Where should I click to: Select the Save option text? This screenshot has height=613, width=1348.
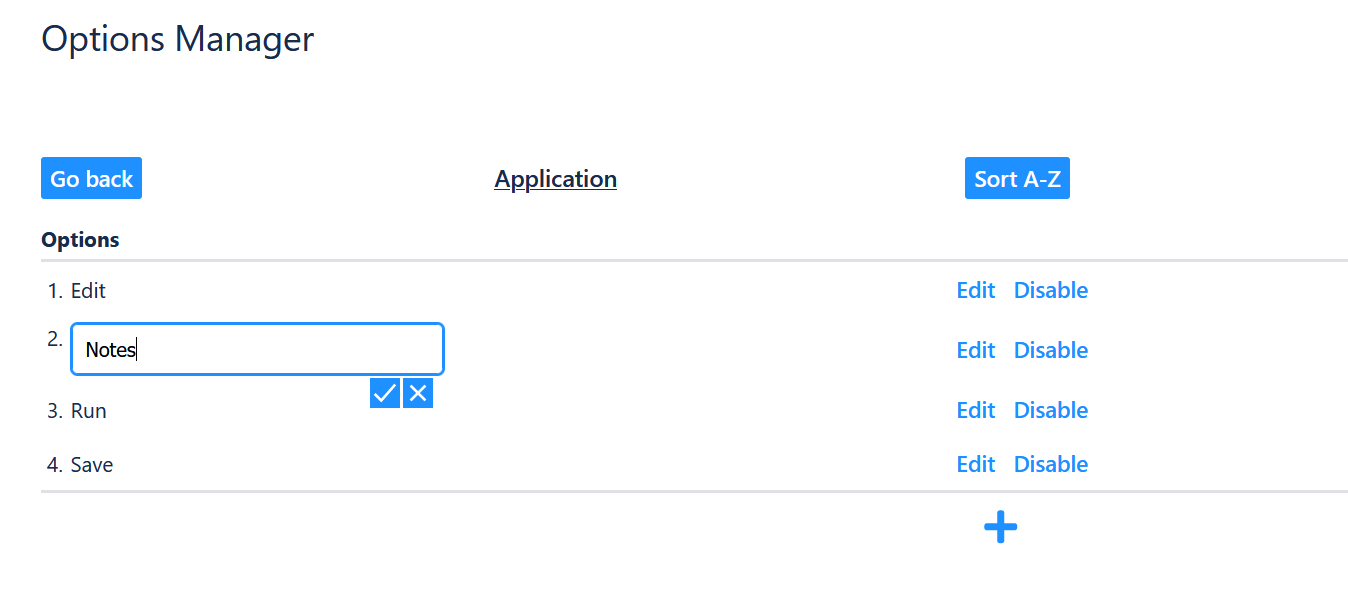[x=92, y=465]
